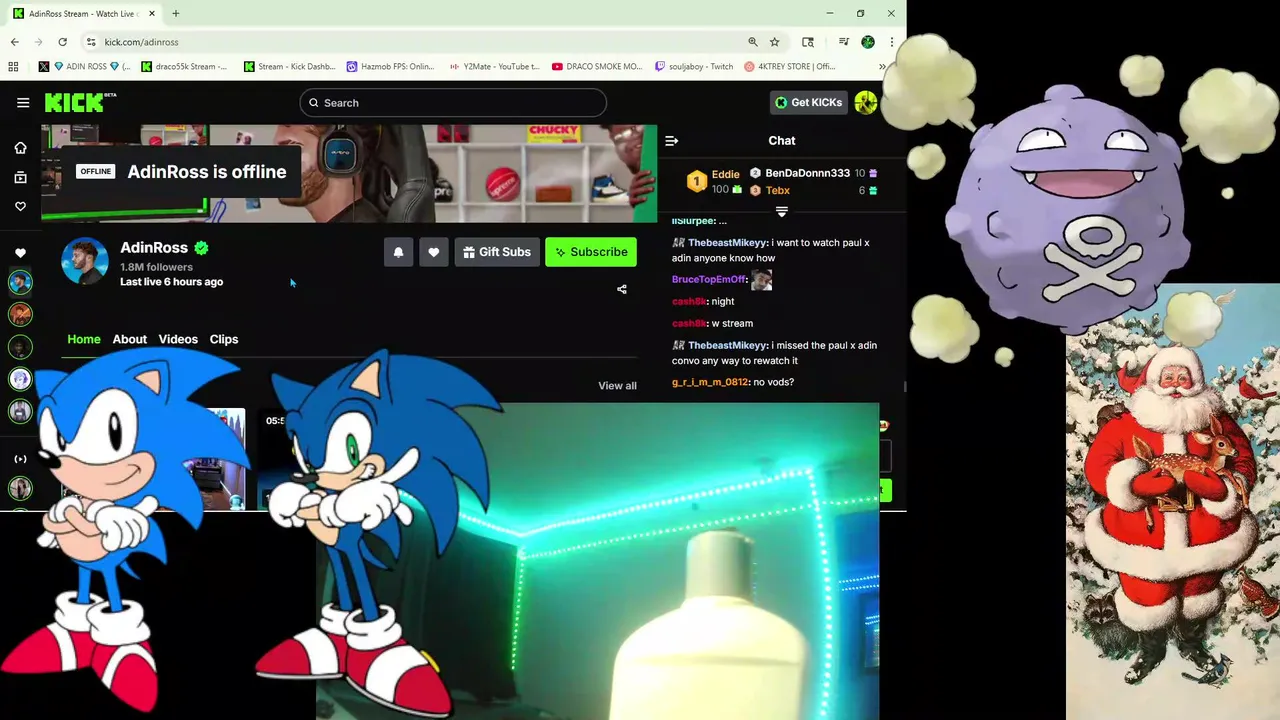Collapse the chat panel with the arrow icon
This screenshot has height=720, width=1280.
(672, 141)
